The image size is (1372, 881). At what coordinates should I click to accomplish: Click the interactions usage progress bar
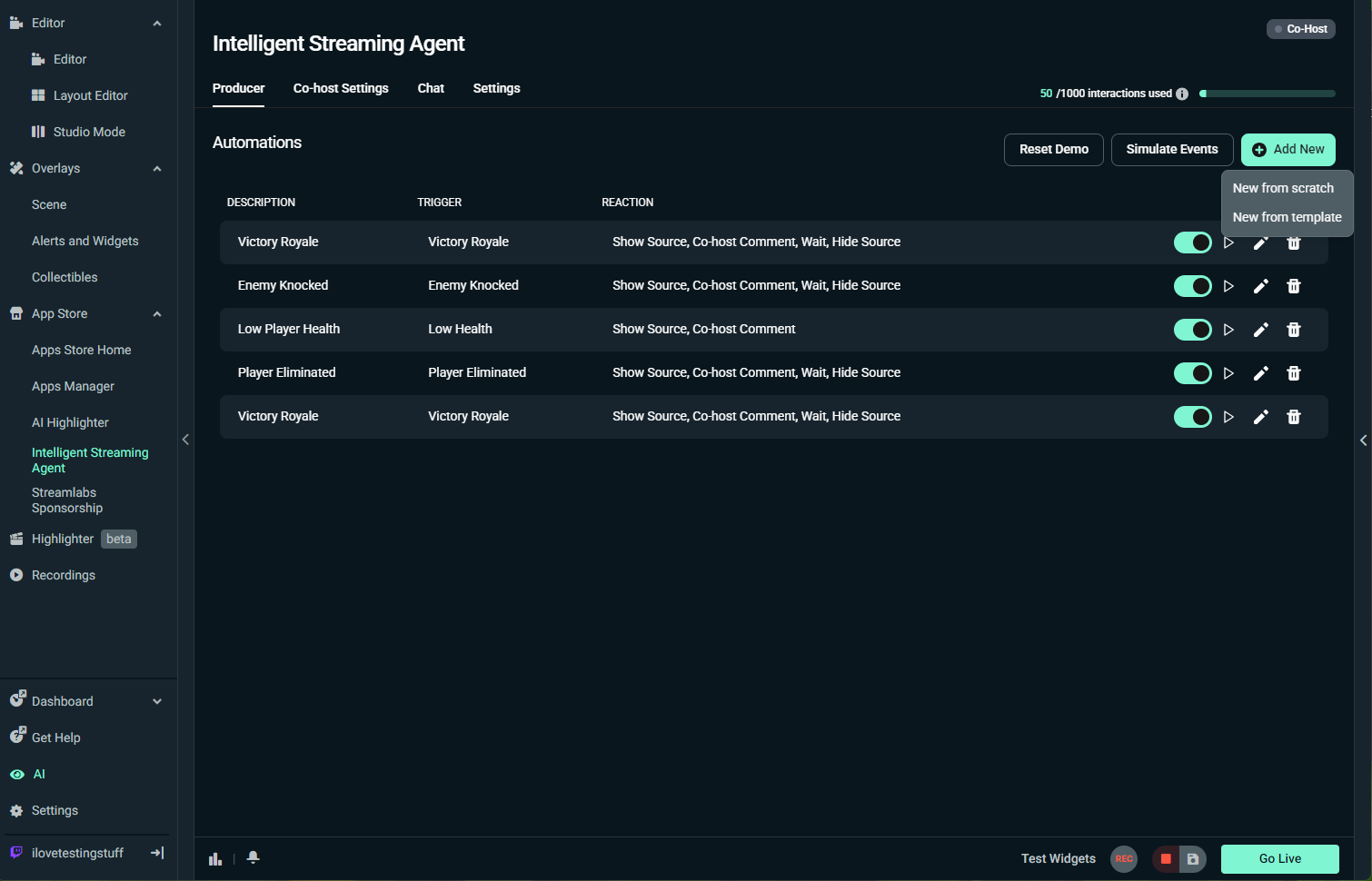1268,93
